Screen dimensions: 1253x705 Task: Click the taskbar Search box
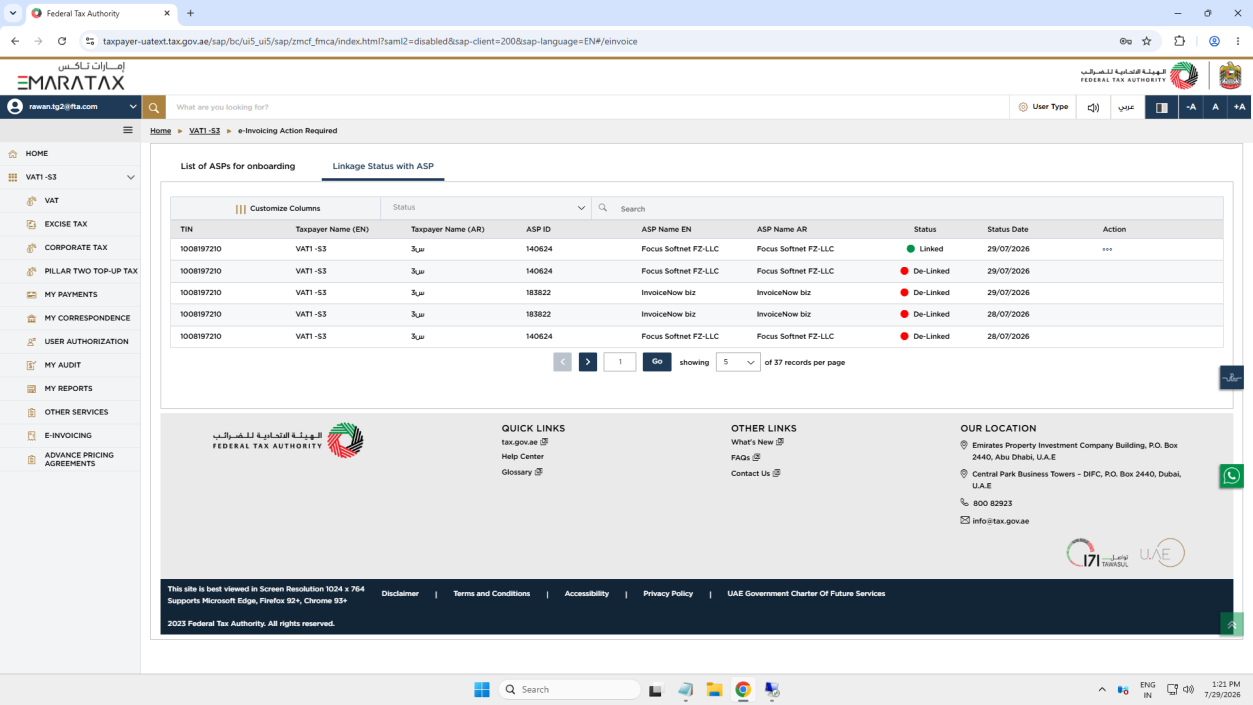[570, 690]
